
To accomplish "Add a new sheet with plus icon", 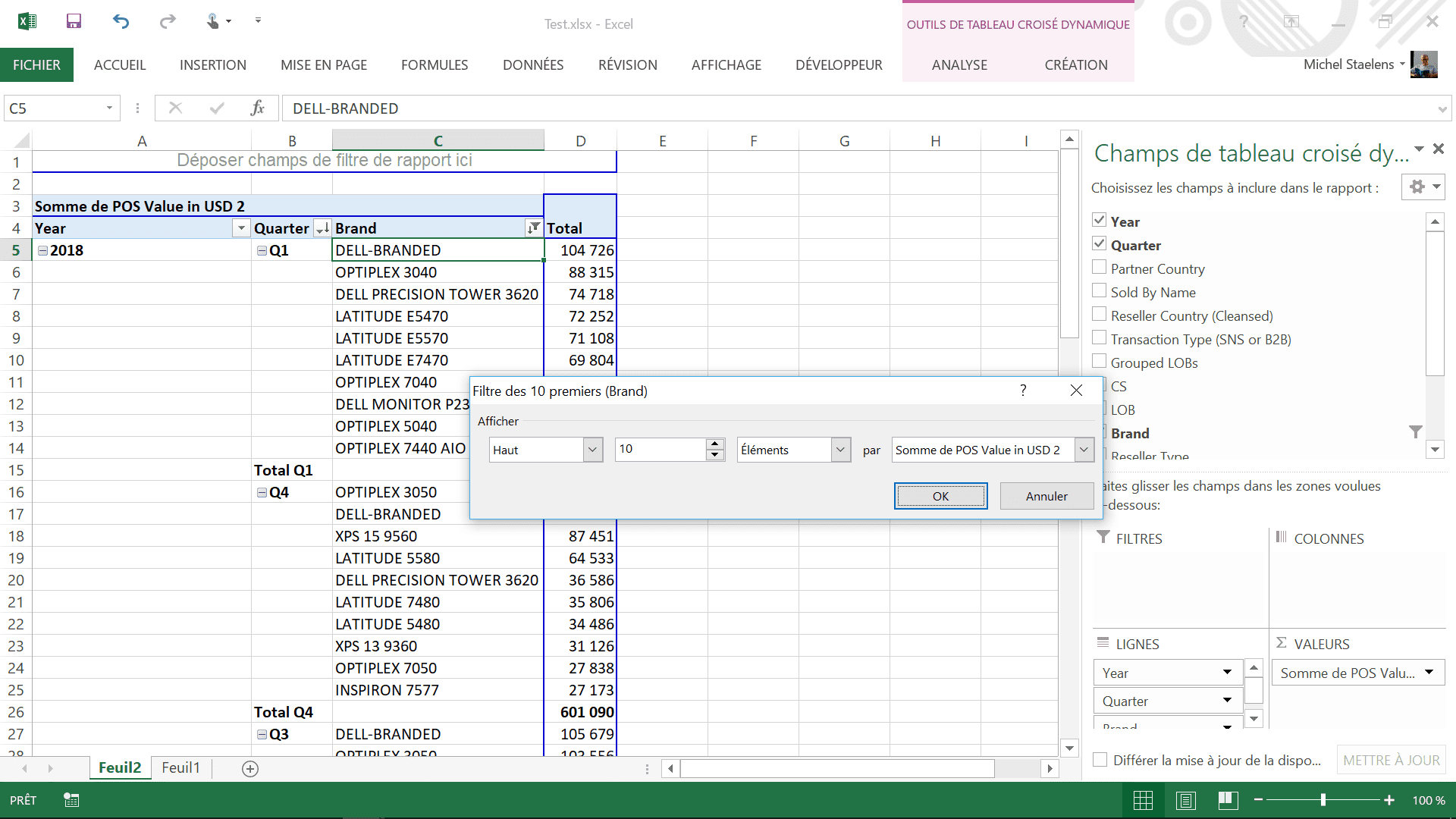I will [250, 769].
